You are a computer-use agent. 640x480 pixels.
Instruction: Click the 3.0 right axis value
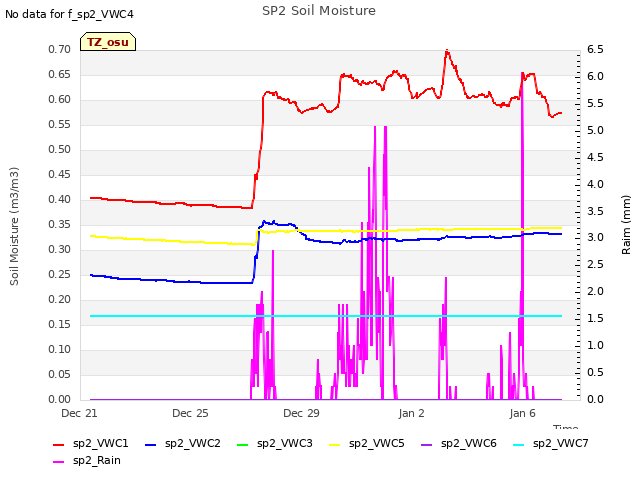point(595,238)
